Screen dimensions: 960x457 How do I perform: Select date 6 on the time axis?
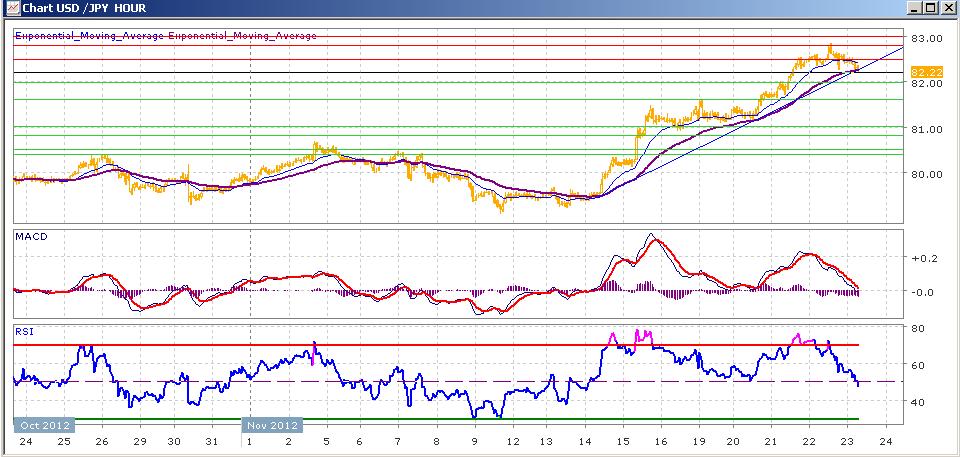point(359,441)
